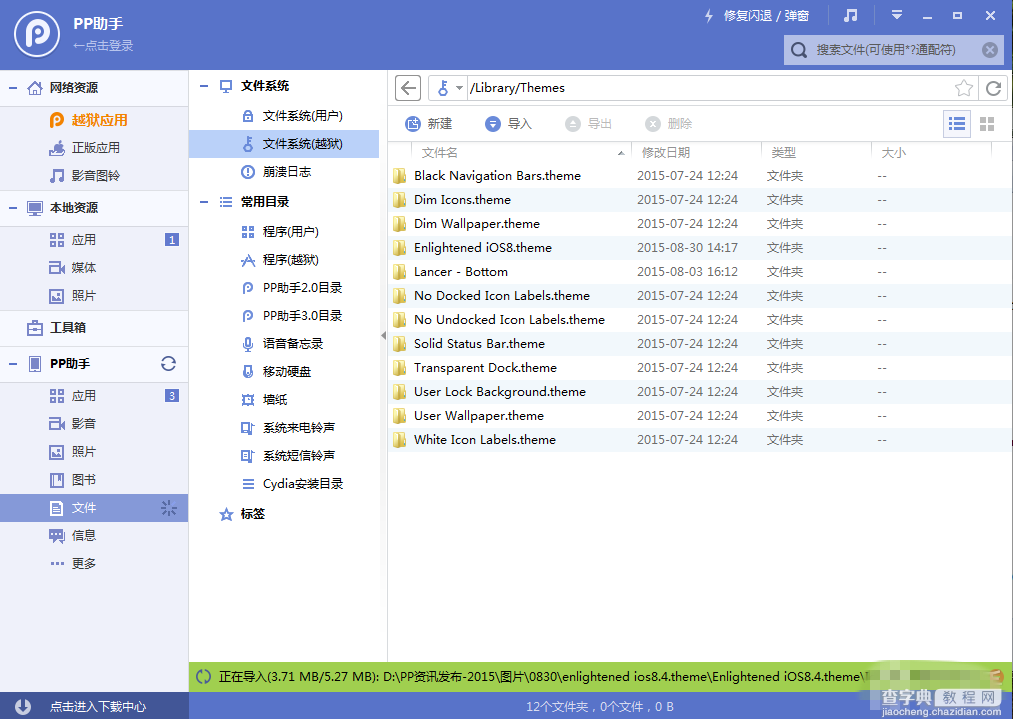Collapse the 文件系统 tree node

coord(204,86)
